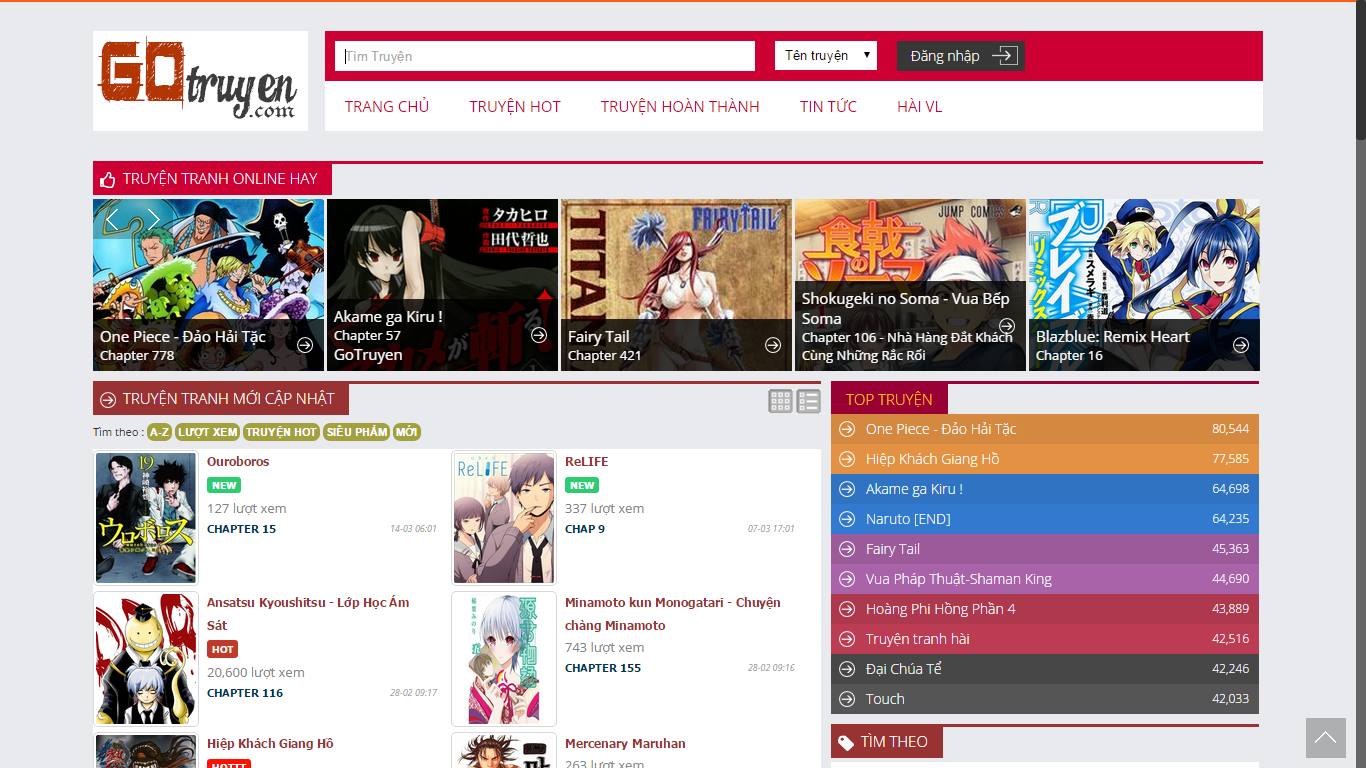
Task: Click in the Tìm Truyện search field
Action: click(545, 56)
